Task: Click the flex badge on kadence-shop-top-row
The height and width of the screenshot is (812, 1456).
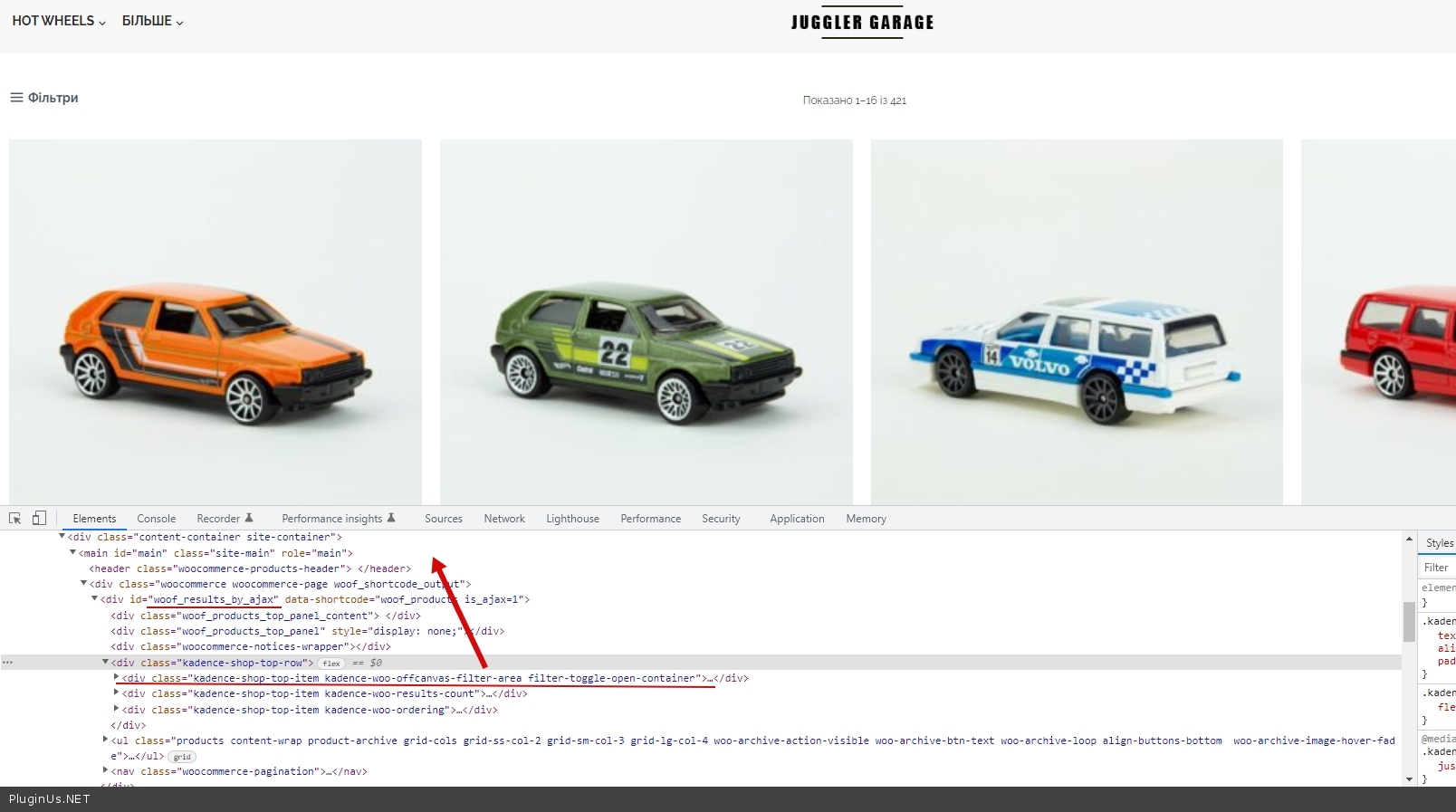Action: (331, 664)
